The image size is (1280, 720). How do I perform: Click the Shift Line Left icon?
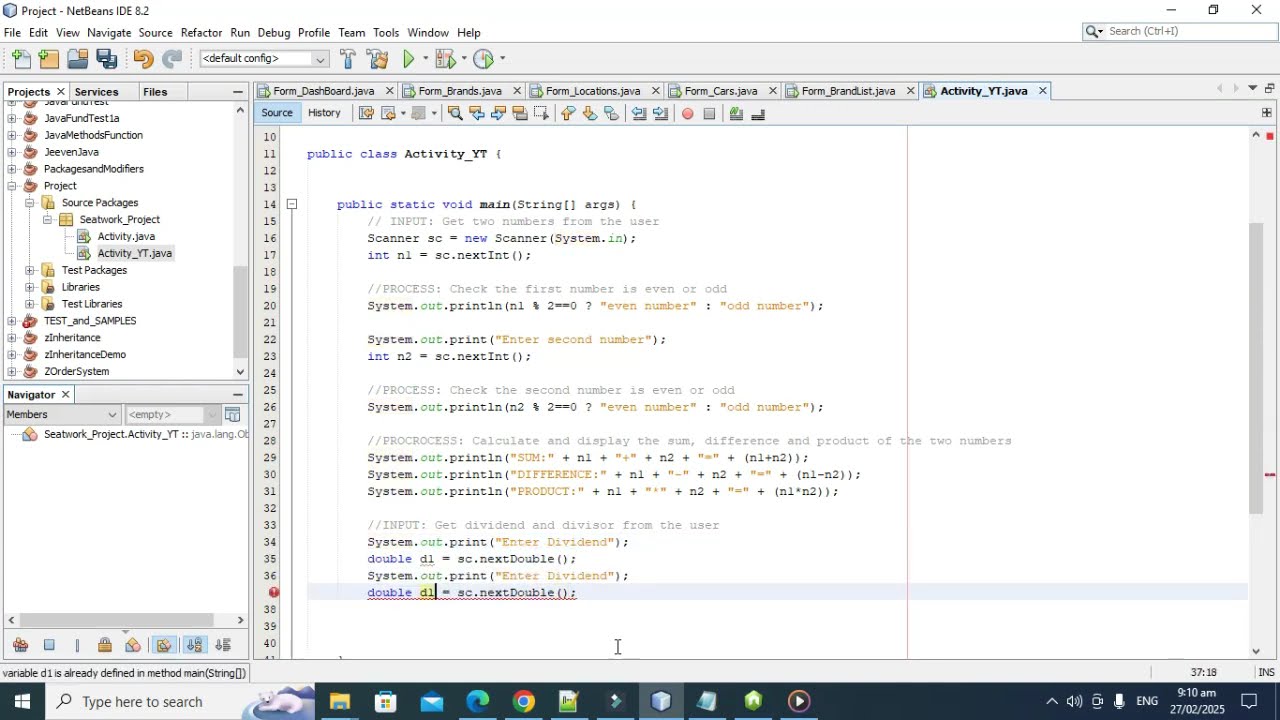point(639,113)
